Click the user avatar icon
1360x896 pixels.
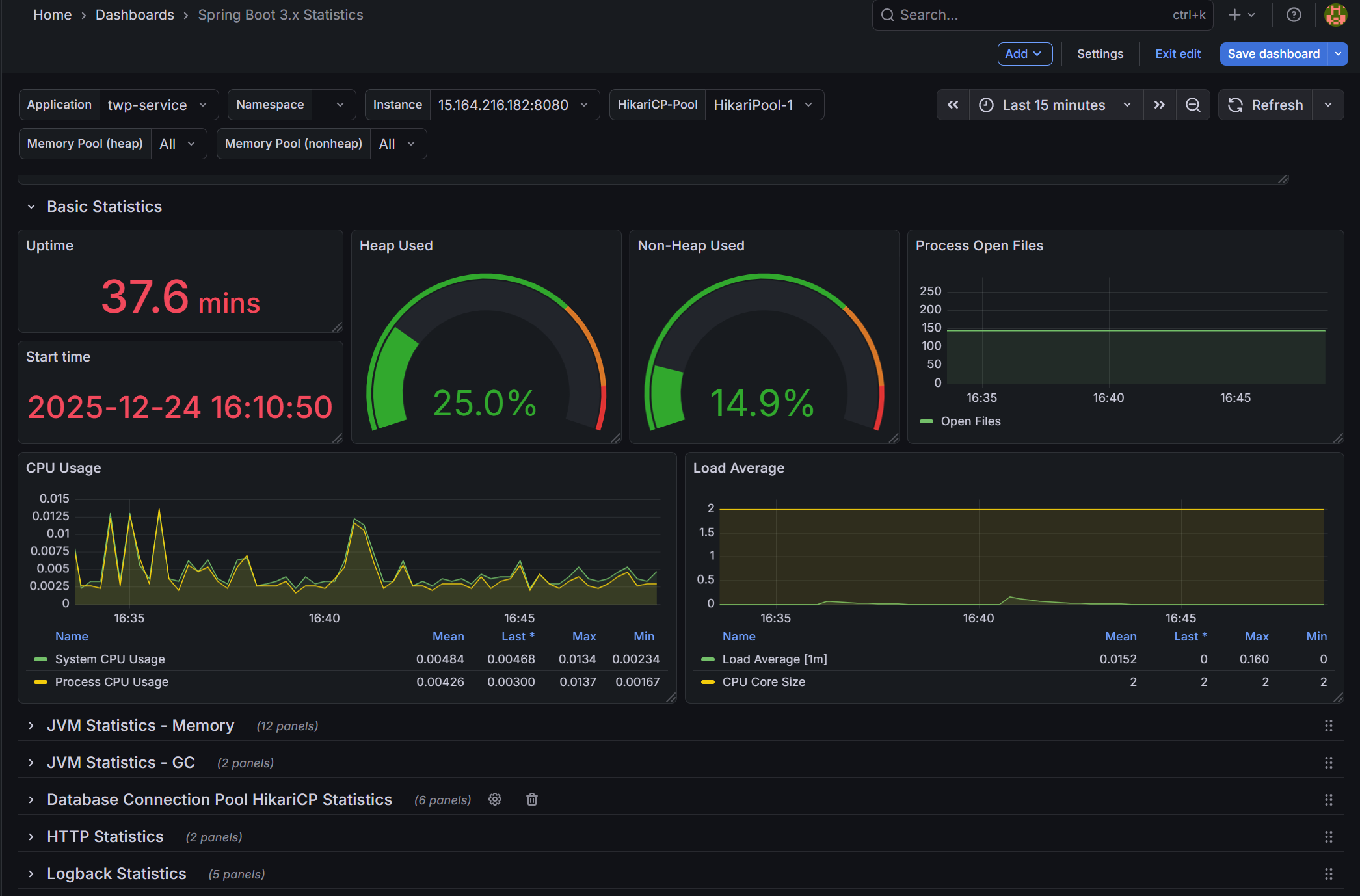[1335, 15]
